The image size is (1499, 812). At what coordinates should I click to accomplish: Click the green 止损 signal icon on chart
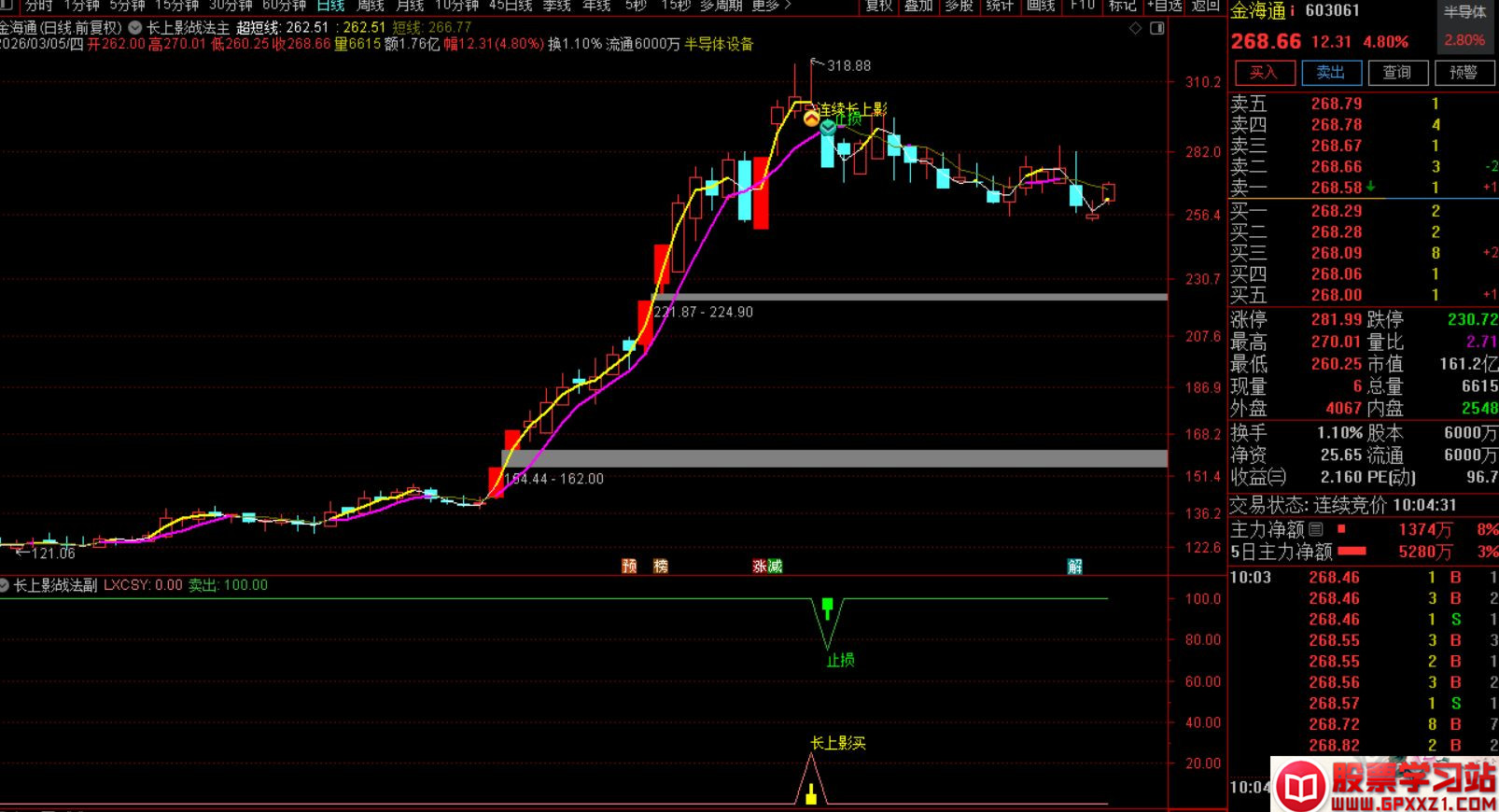(828, 126)
